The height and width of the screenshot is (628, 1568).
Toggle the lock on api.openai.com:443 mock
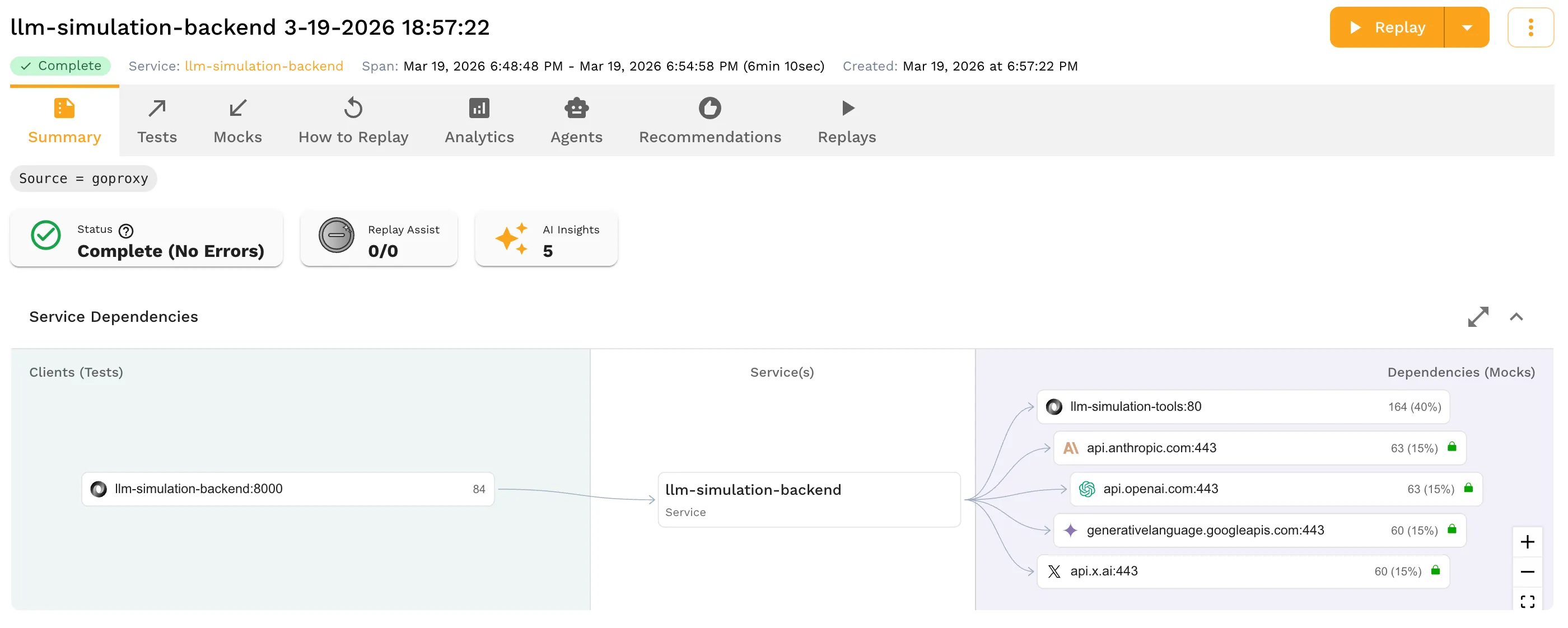(x=1469, y=488)
